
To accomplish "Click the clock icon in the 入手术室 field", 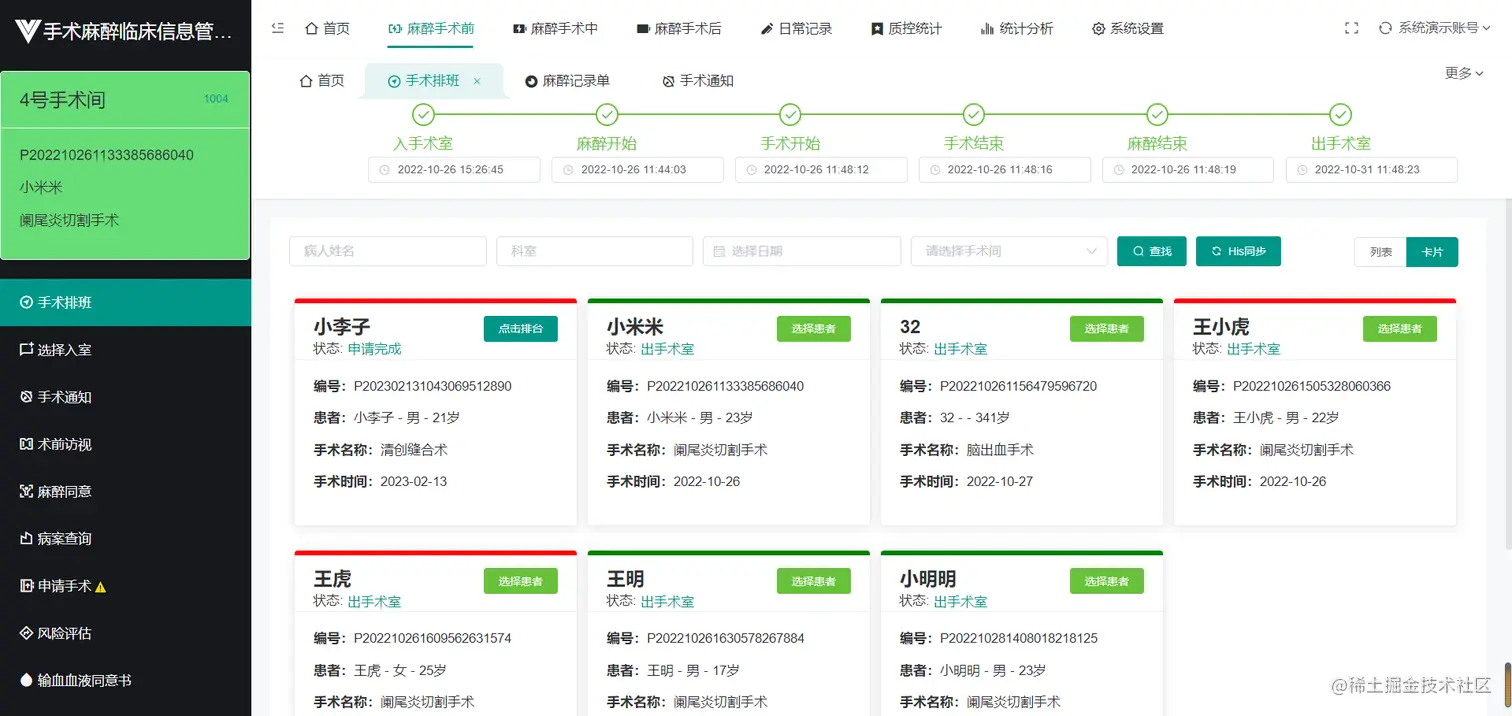I will tap(386, 170).
